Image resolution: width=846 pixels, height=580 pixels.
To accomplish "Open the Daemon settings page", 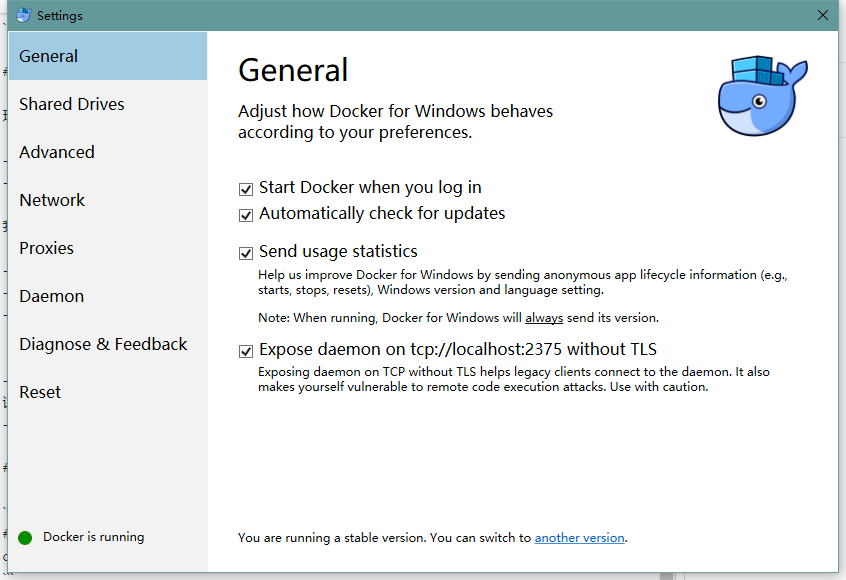I will click(x=51, y=296).
